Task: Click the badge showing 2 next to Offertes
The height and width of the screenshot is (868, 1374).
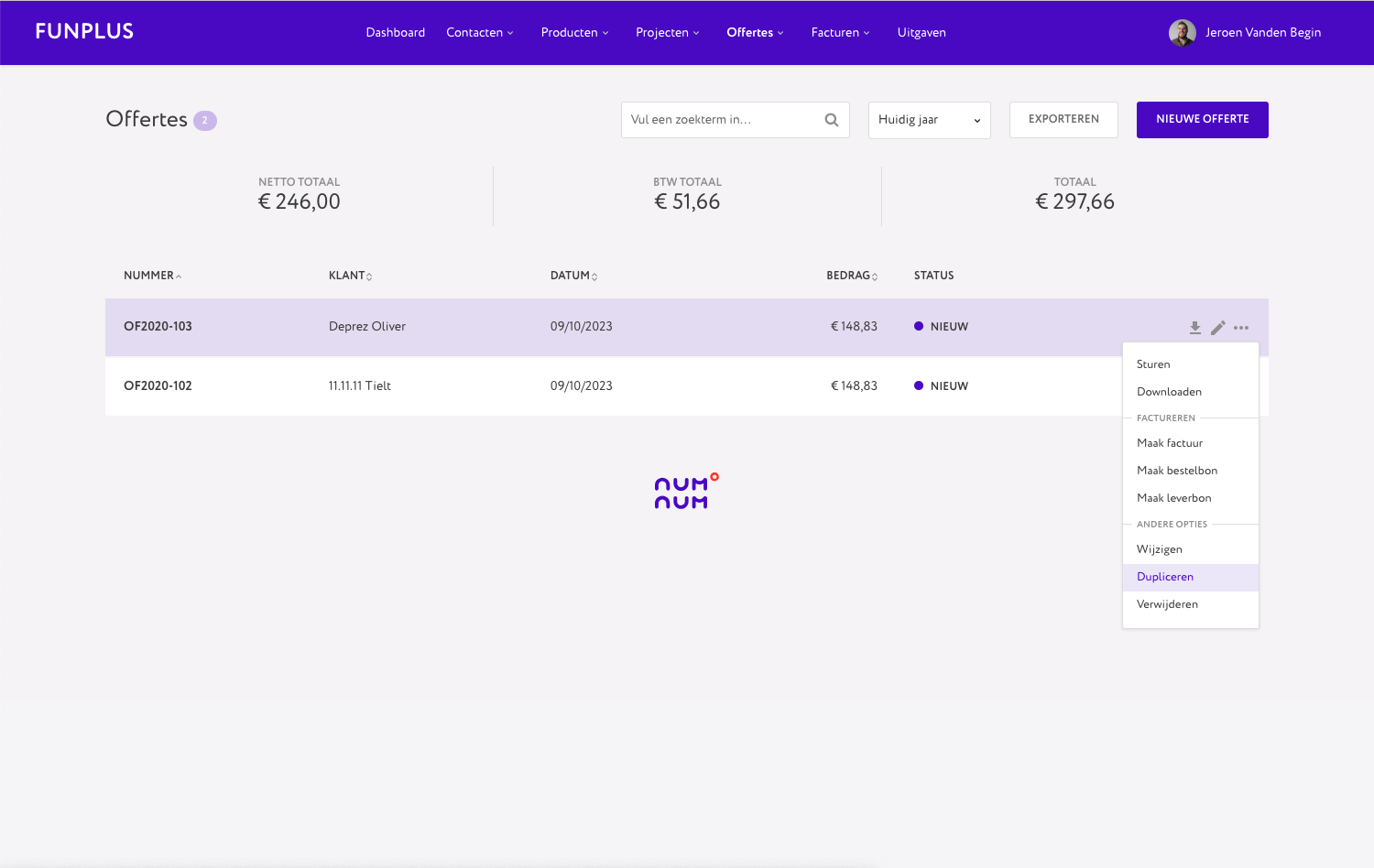Action: pos(204,120)
